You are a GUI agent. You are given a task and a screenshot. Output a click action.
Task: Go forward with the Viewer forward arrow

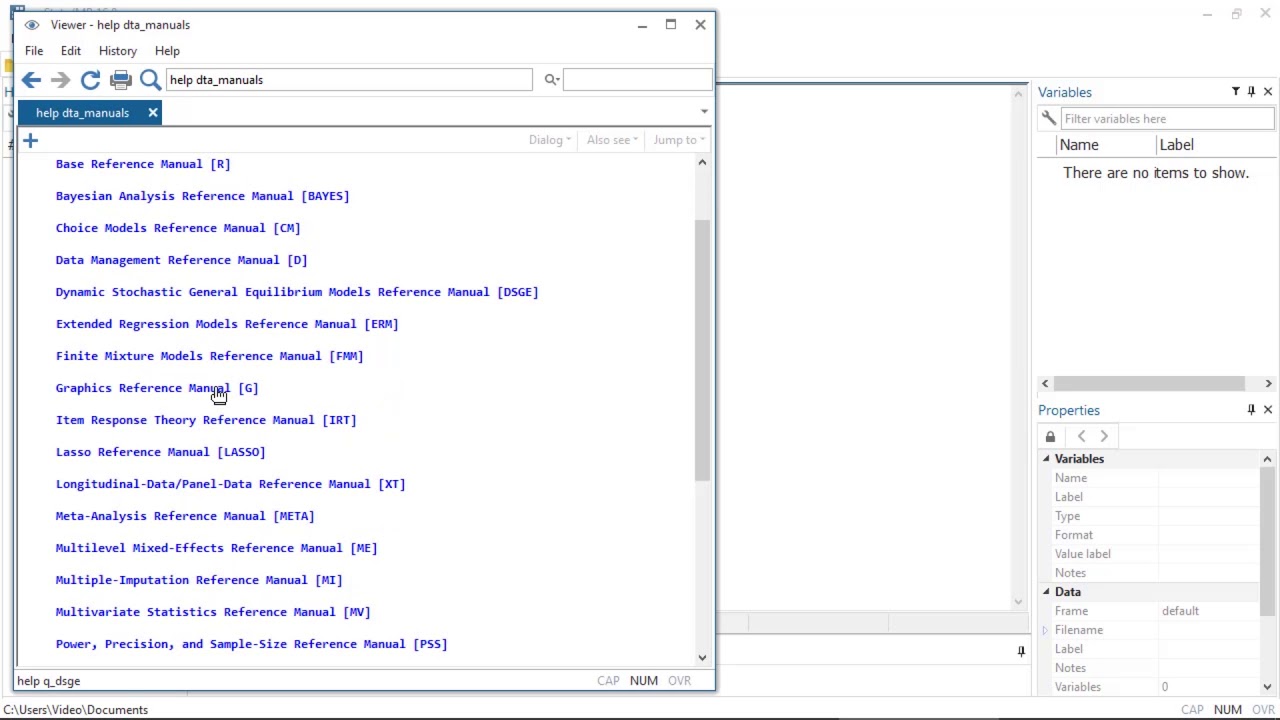click(60, 80)
